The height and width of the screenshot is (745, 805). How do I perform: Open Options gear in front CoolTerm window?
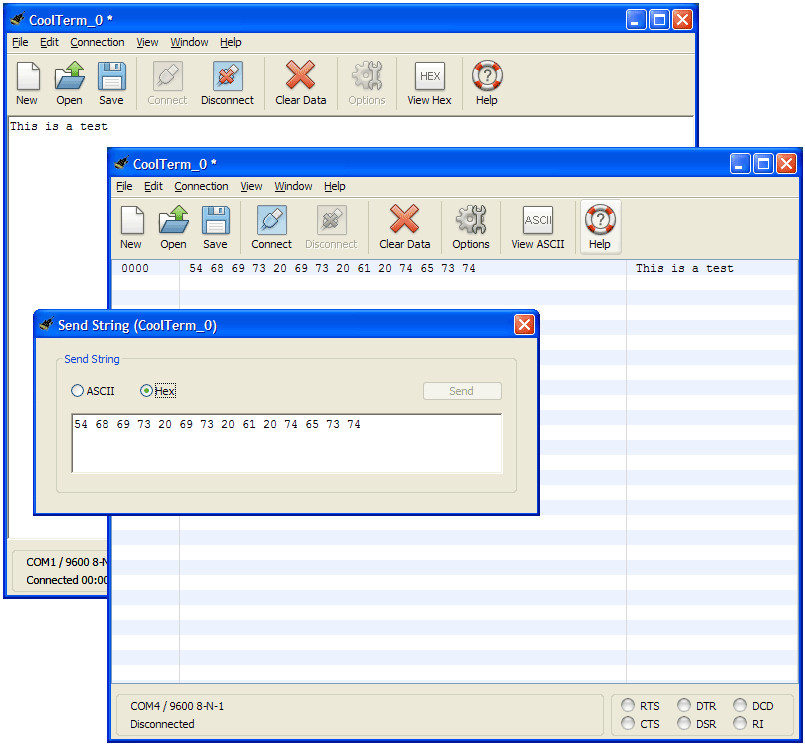tap(471, 220)
